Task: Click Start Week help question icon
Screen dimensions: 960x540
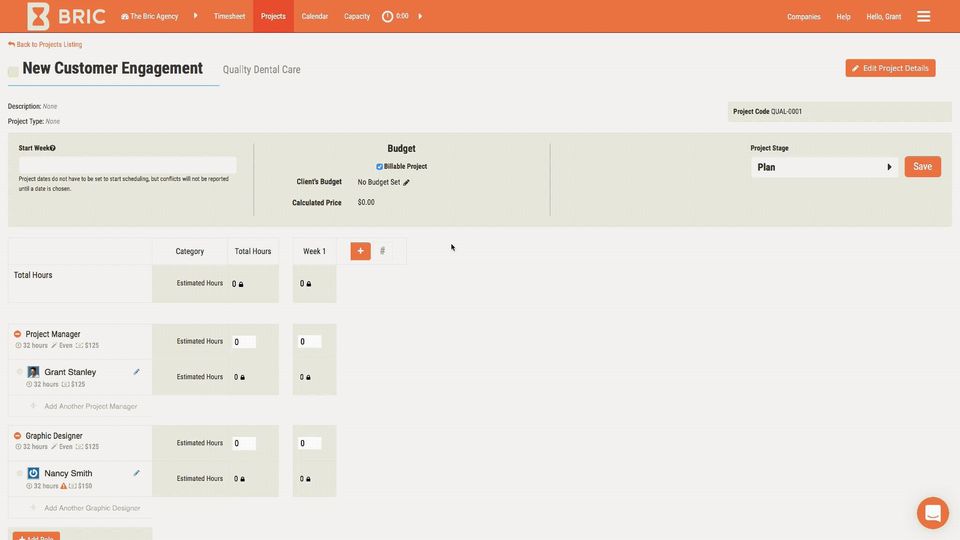Action: point(53,148)
